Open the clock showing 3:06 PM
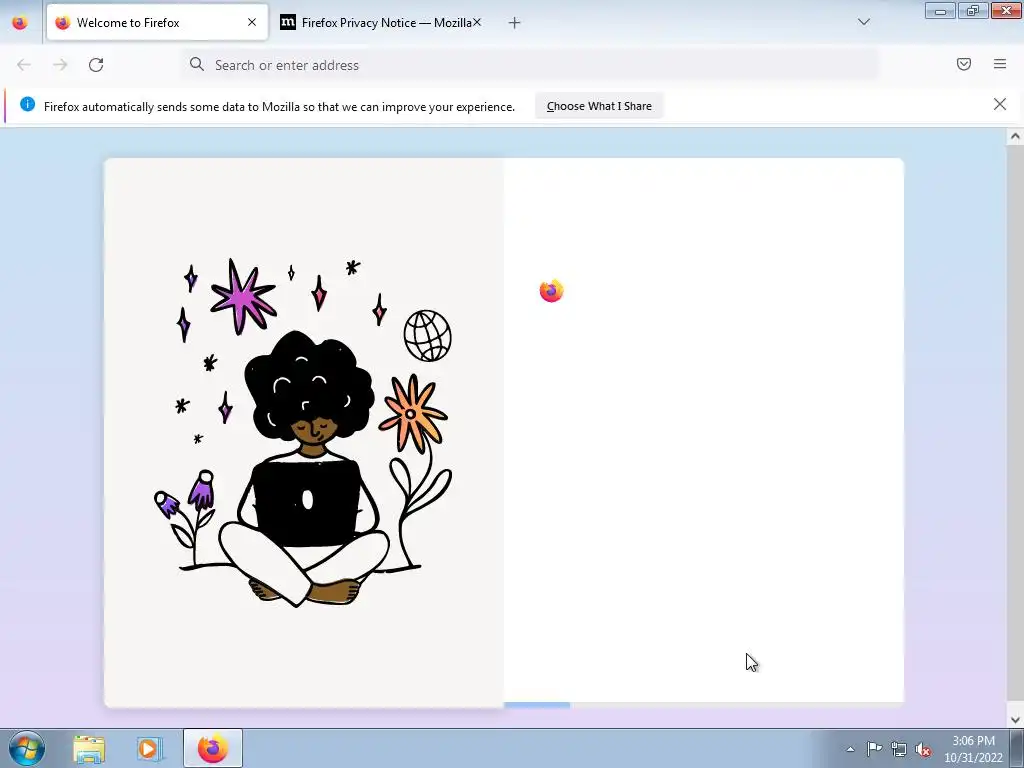1024x768 pixels. (x=973, y=748)
